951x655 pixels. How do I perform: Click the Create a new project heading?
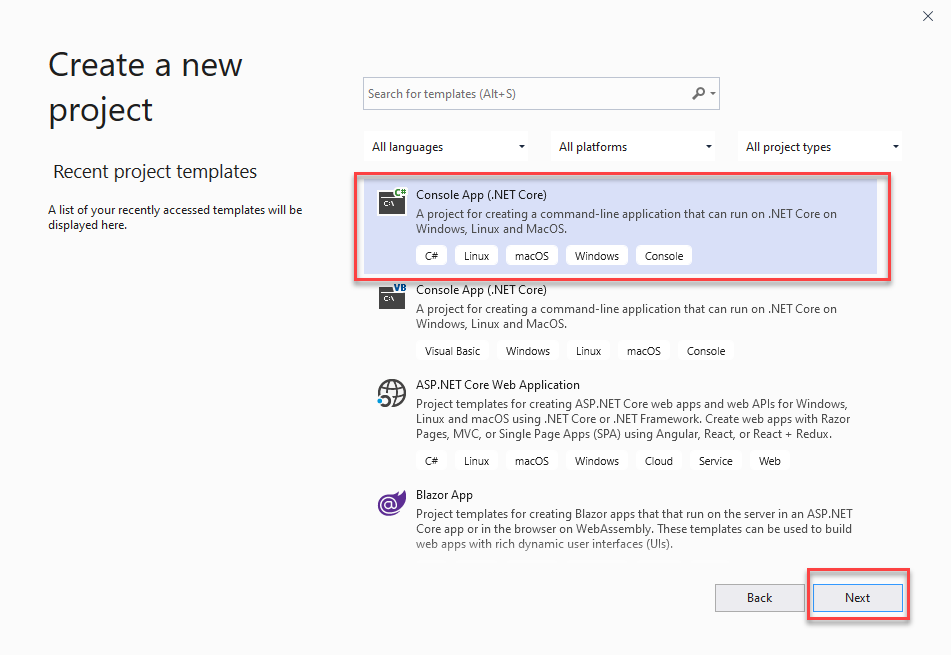point(146,87)
